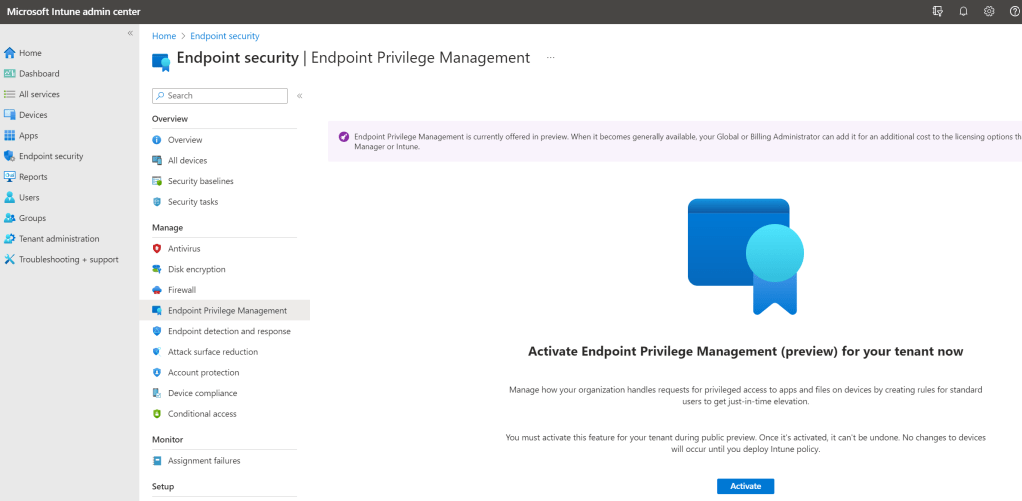Click the Home breadcrumb link
Image resolution: width=1022 pixels, height=501 pixels.
163,36
